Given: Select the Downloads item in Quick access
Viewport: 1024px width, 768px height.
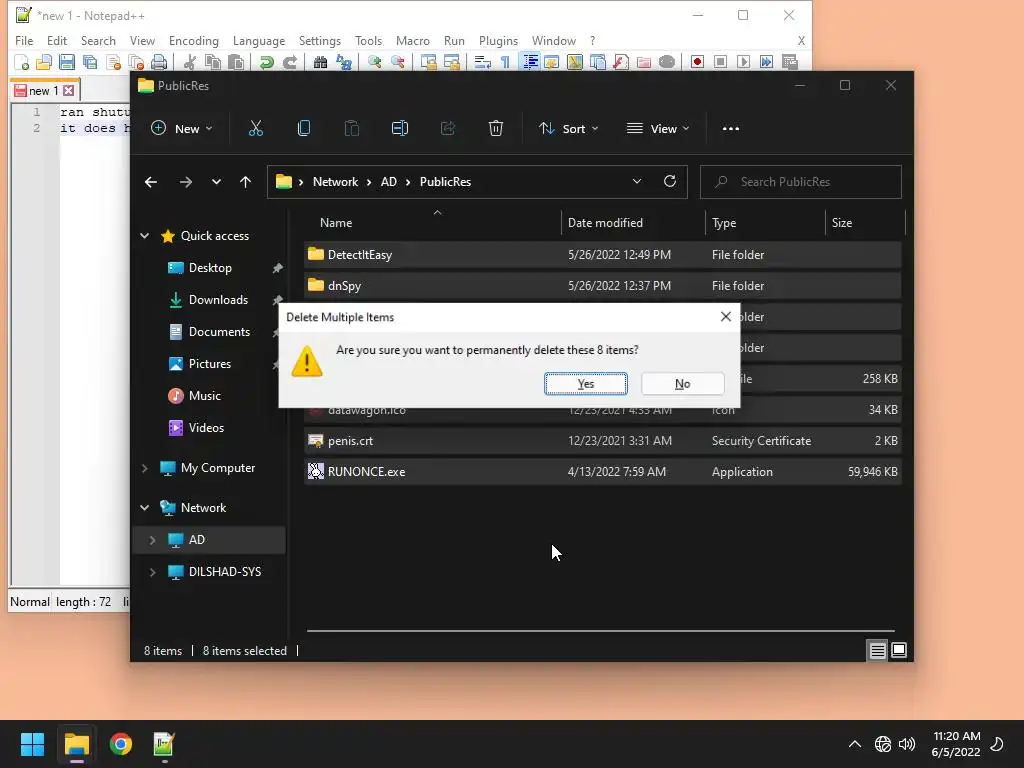Looking at the screenshot, I should pos(218,300).
